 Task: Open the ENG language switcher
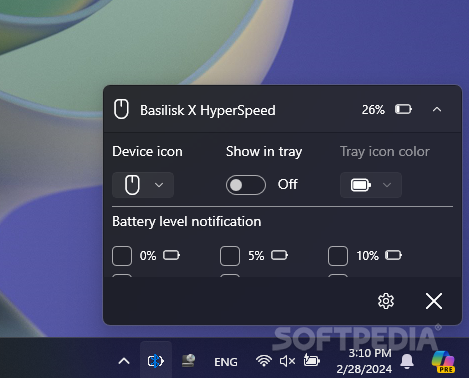(x=226, y=362)
